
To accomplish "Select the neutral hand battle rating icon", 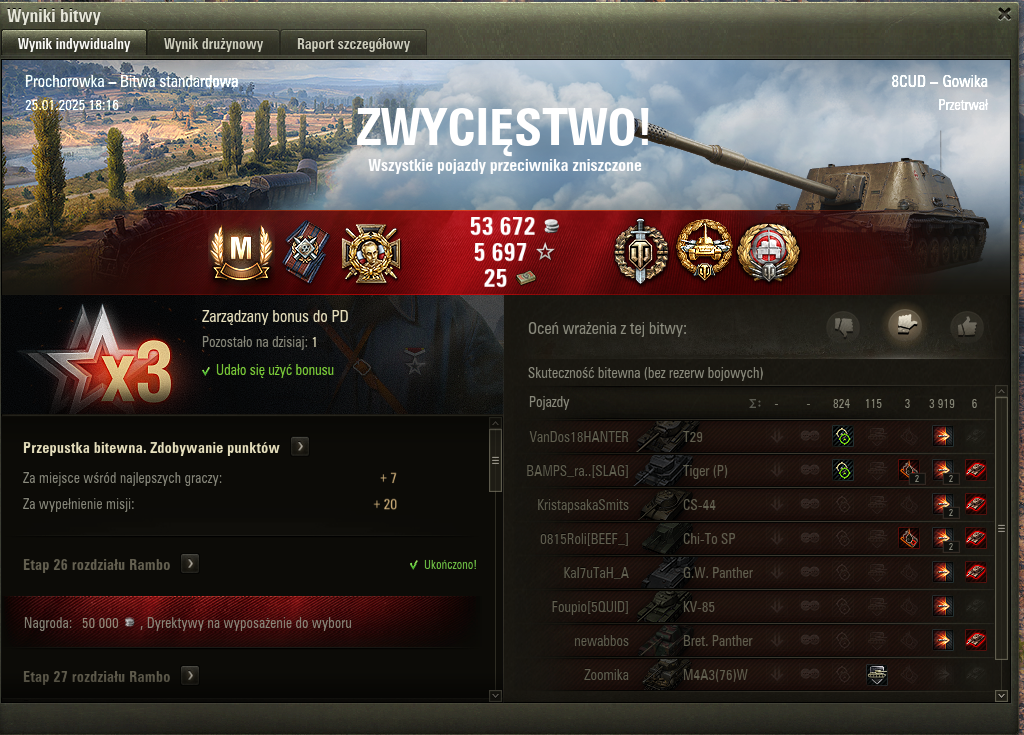I will (x=904, y=324).
